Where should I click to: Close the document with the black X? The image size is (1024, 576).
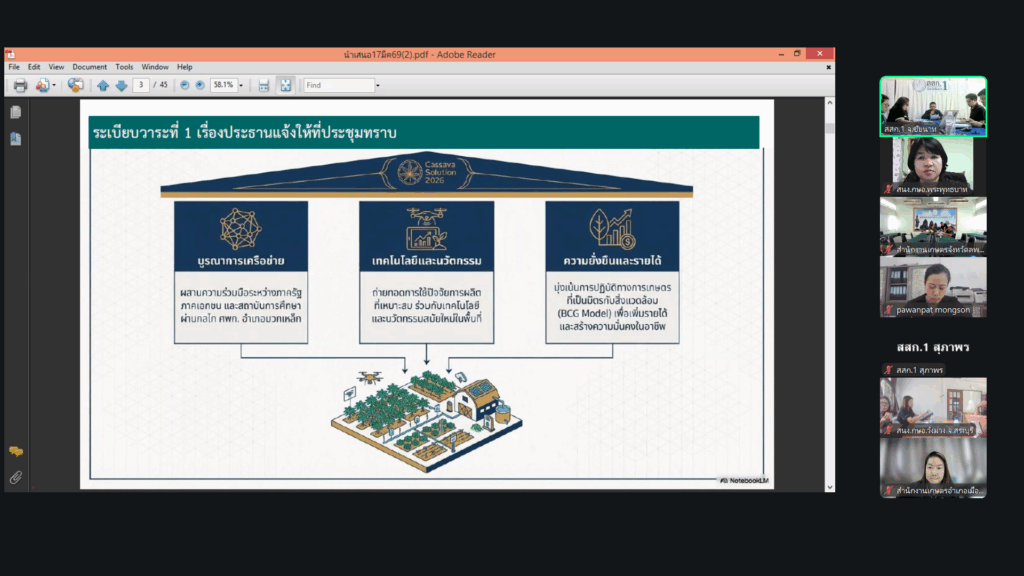pos(827,66)
